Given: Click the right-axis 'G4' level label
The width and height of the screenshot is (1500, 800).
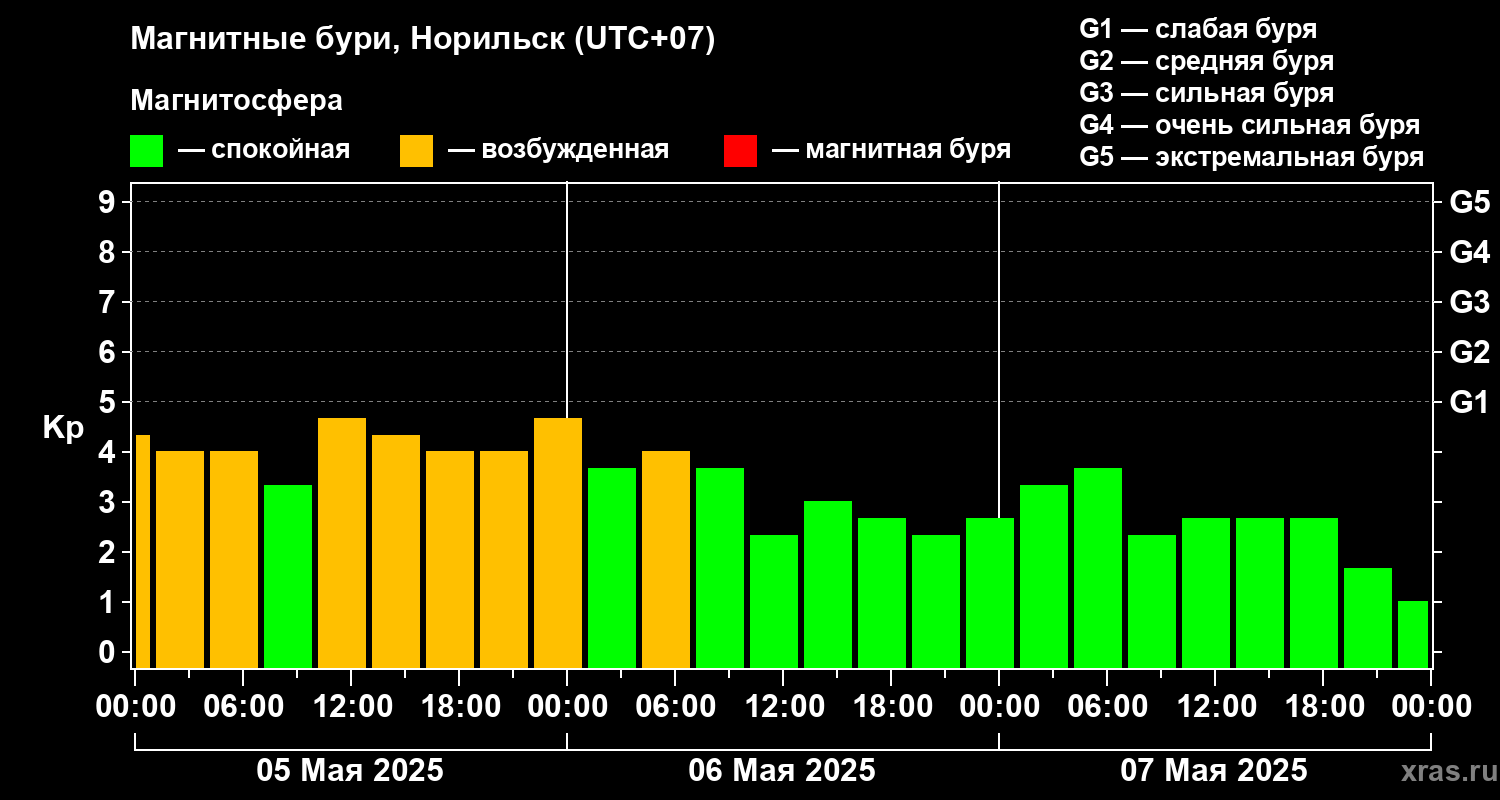Looking at the screenshot, I should [1469, 252].
